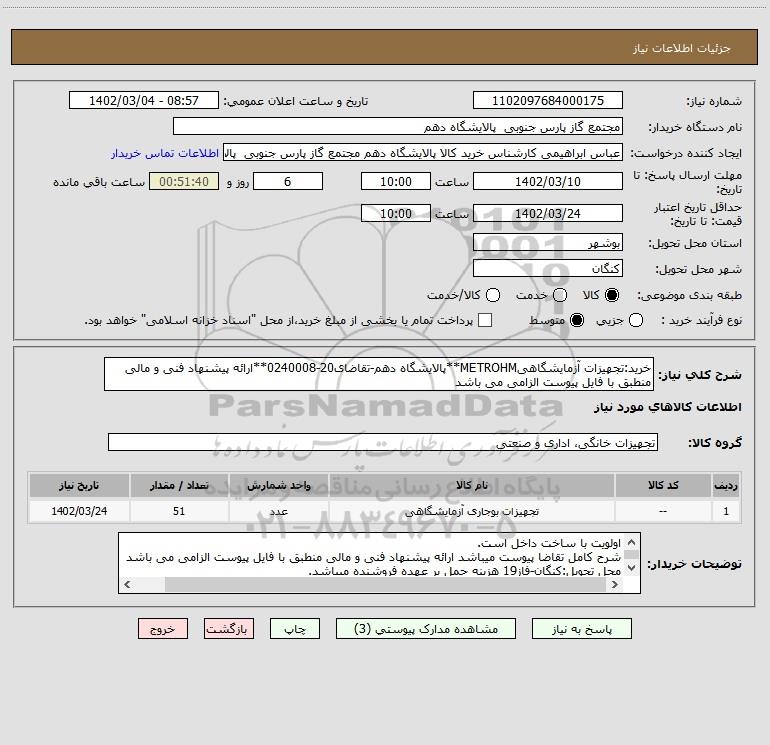Screen dimensions: 770x745
Task: Choose the جزیی purchase type radio
Action: [636, 320]
